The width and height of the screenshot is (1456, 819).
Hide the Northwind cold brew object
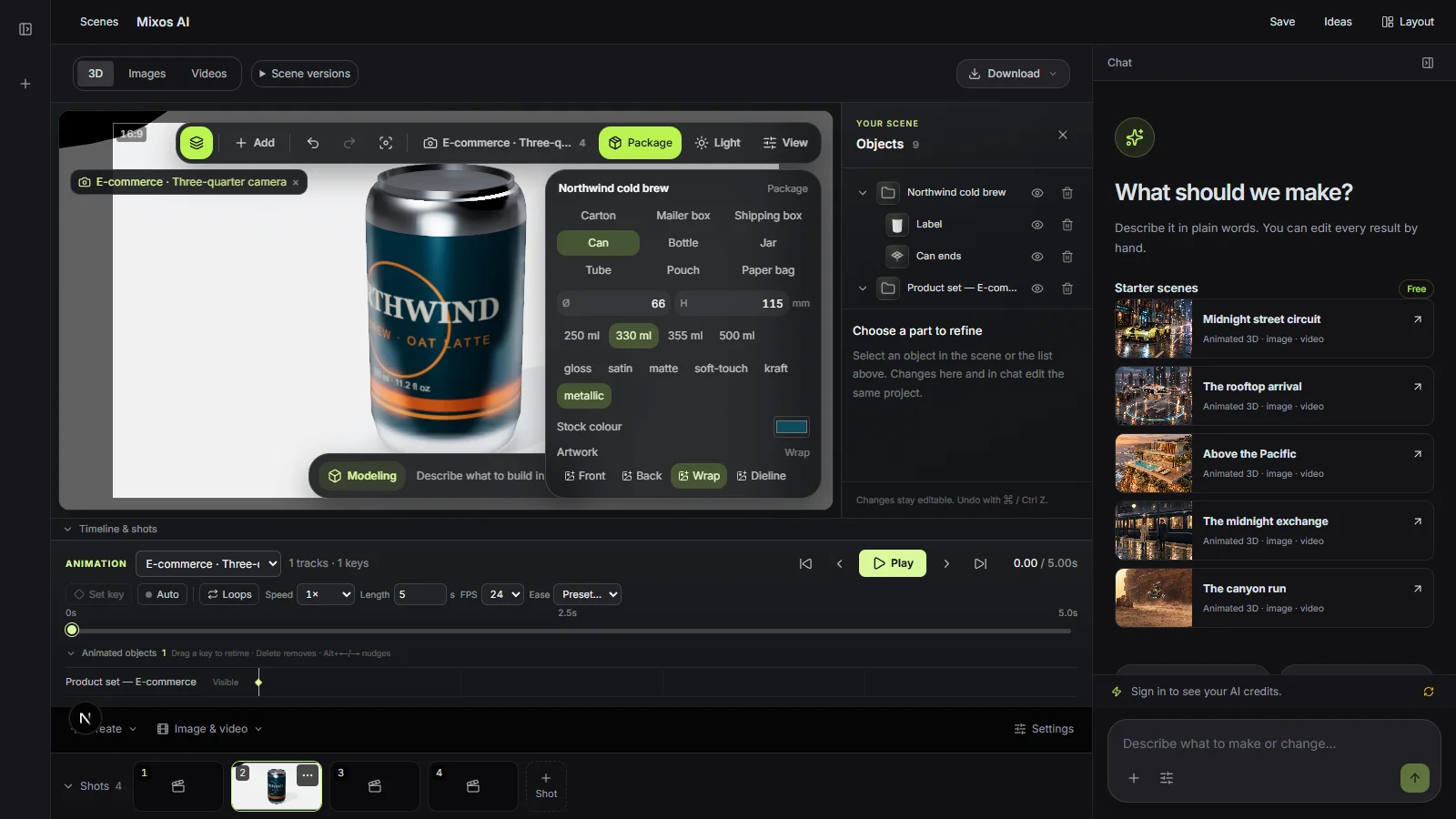pos(1036,193)
